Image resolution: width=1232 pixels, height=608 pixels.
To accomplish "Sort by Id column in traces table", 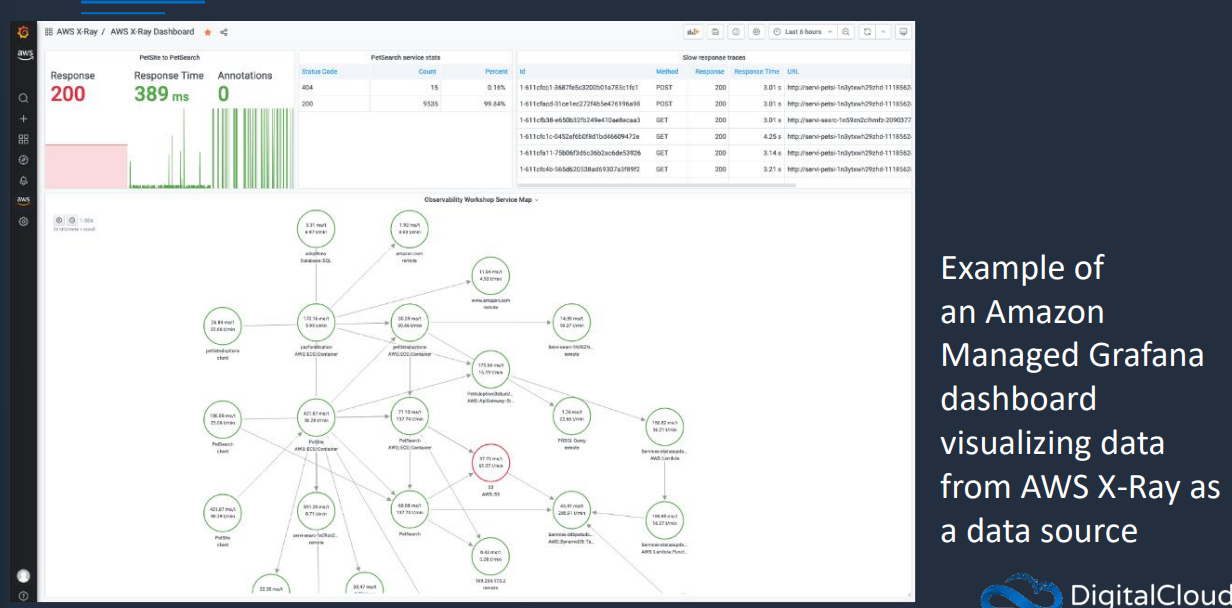I will [522, 72].
